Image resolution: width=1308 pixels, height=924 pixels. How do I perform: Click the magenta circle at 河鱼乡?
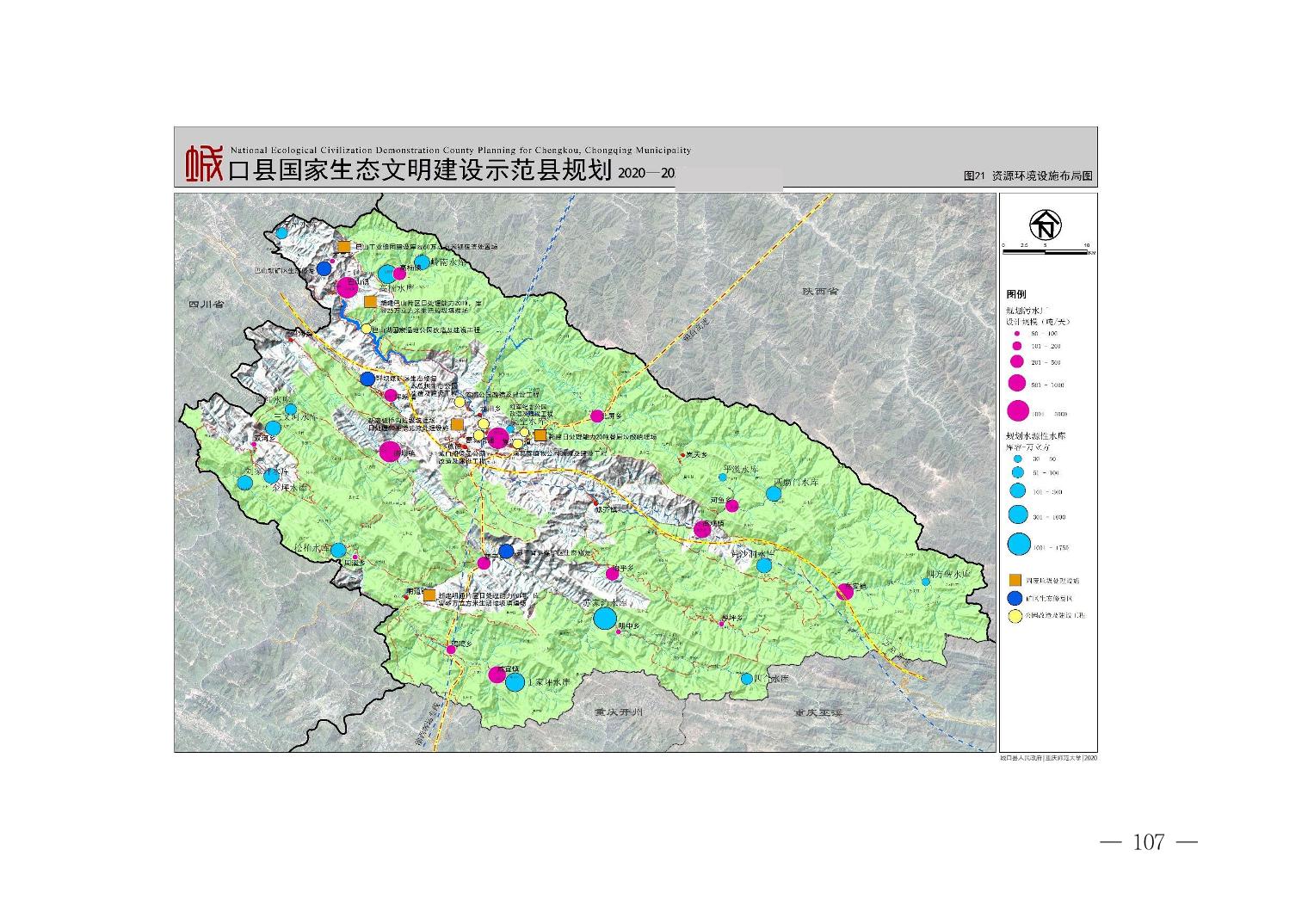[x=731, y=506]
